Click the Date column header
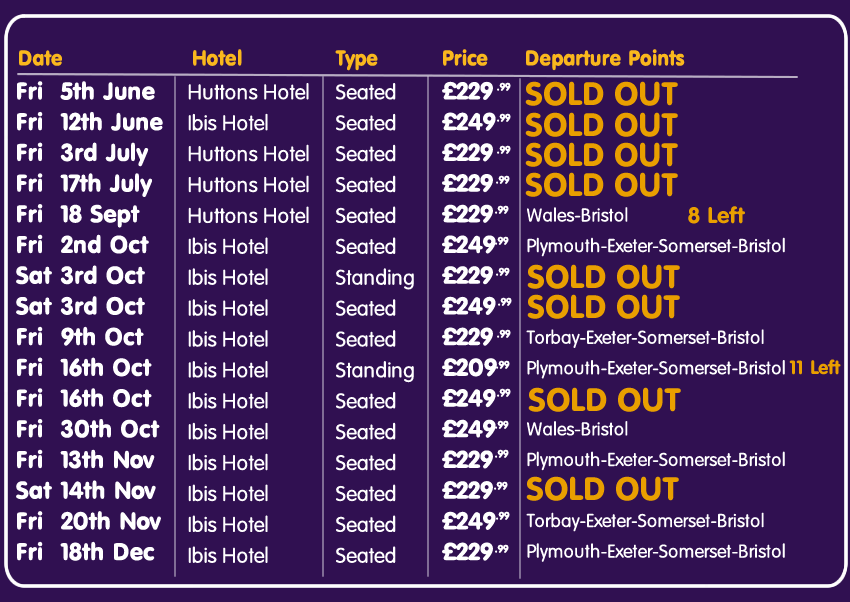This screenshot has height=602, width=850. (40, 59)
